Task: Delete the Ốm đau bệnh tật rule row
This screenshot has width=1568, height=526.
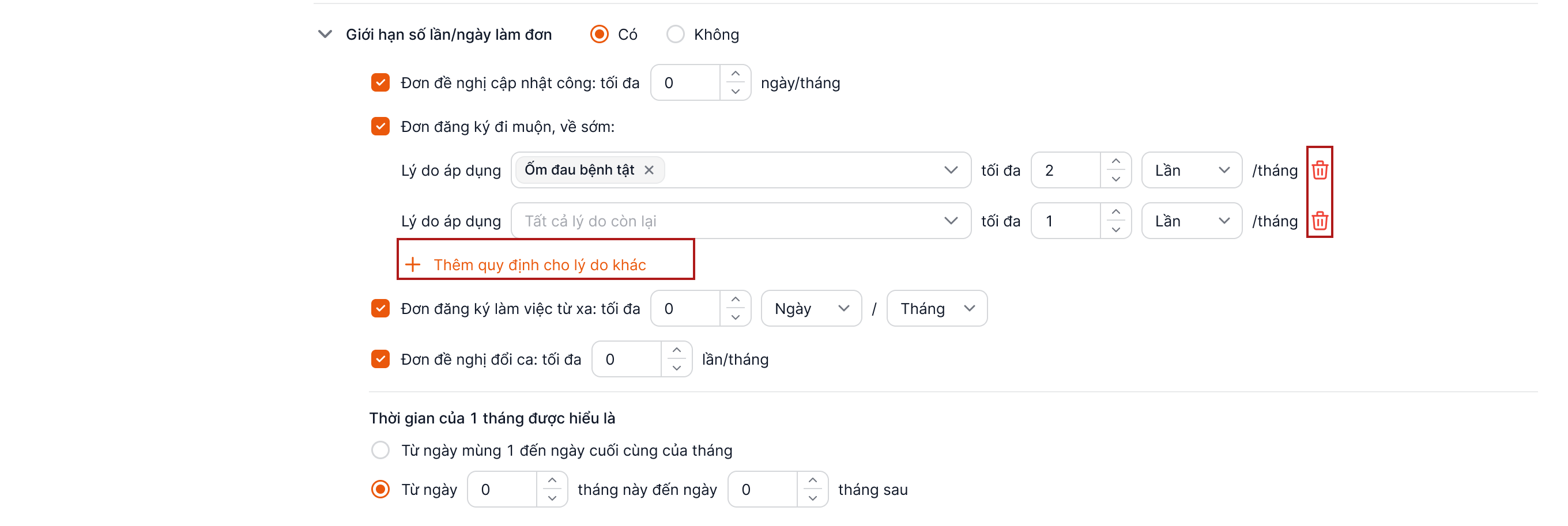Action: 1319,171
